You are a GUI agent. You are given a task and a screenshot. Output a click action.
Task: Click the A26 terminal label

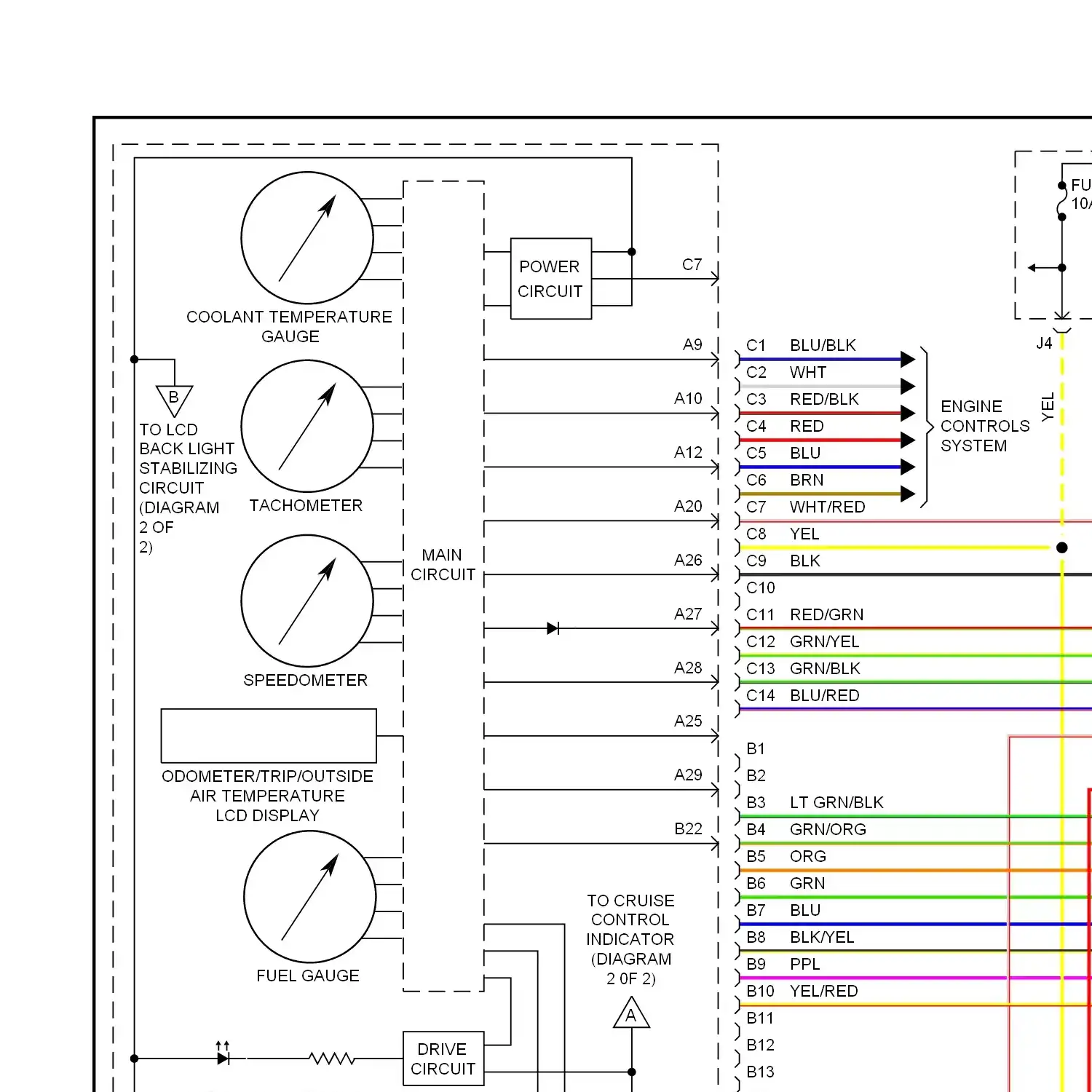tap(688, 560)
